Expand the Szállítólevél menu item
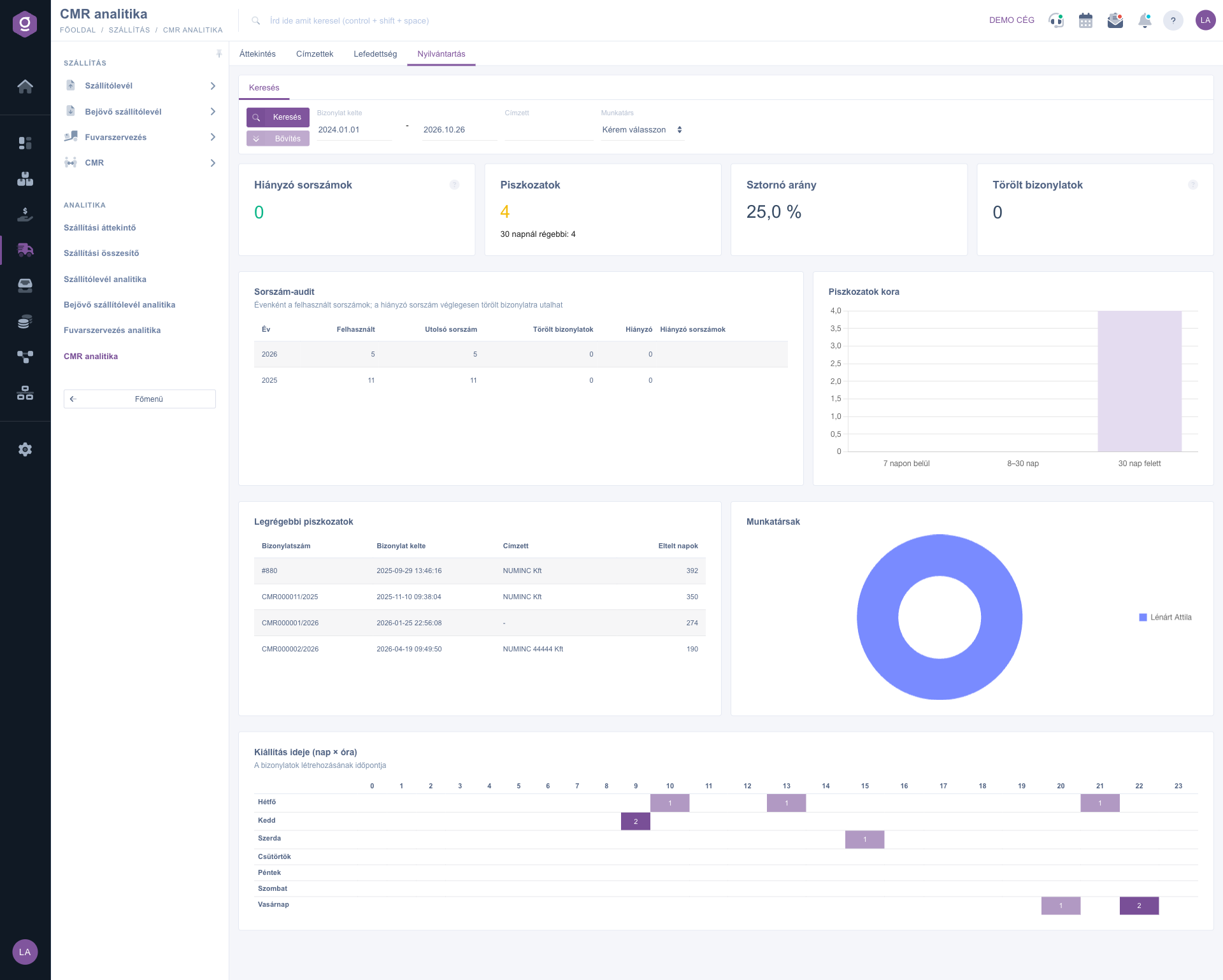 (x=140, y=86)
